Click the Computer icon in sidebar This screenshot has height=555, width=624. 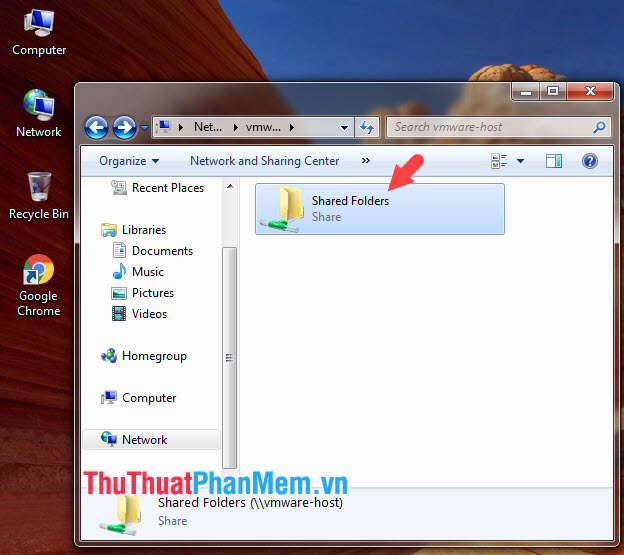point(108,397)
